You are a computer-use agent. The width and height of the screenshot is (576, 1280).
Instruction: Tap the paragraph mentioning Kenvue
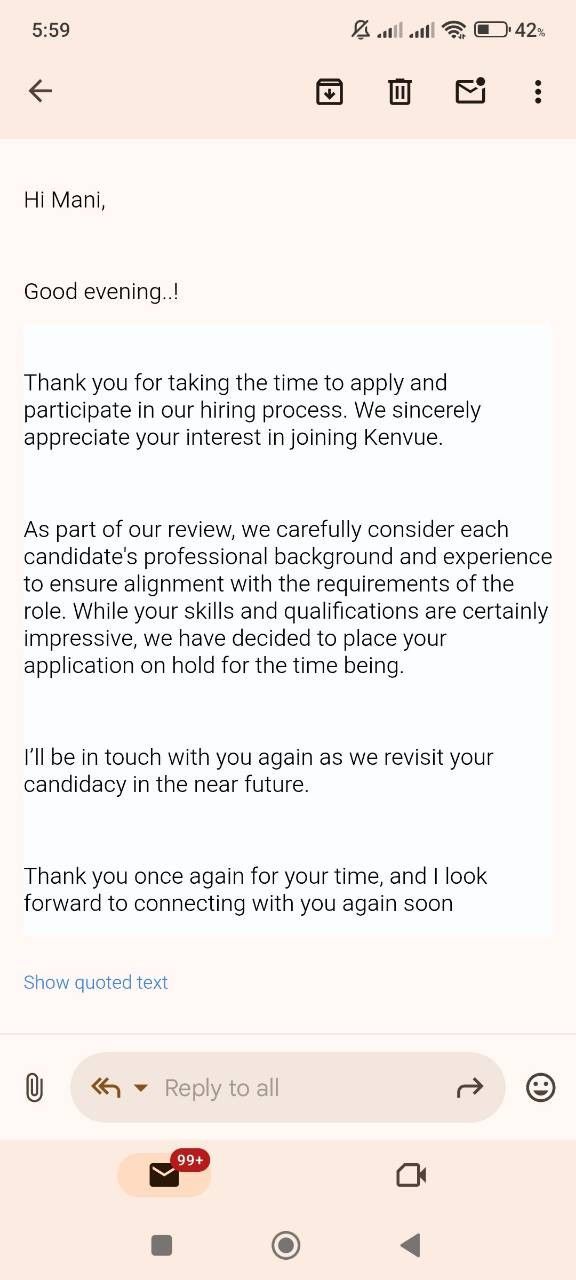252,410
